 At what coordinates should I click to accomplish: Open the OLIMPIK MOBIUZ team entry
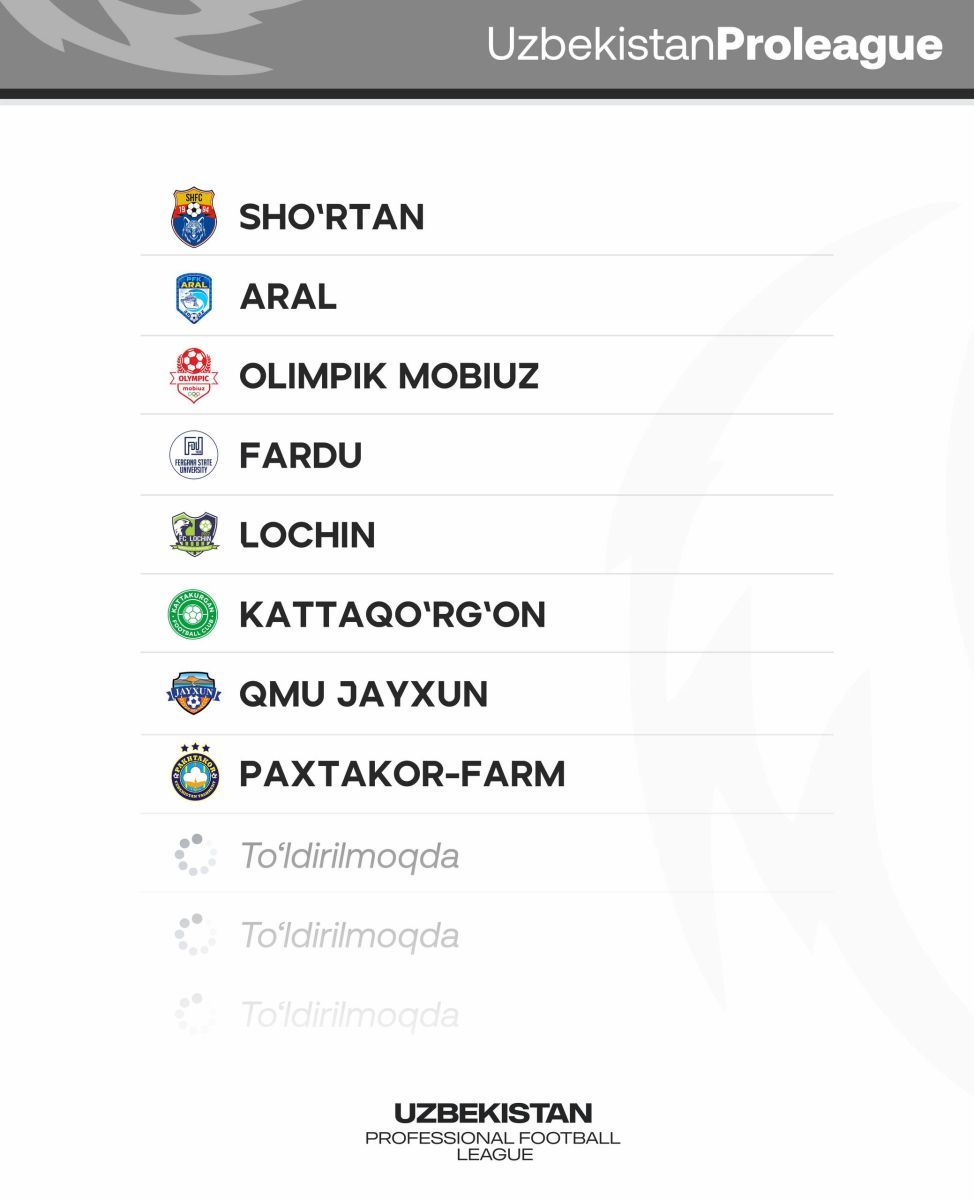click(389, 376)
